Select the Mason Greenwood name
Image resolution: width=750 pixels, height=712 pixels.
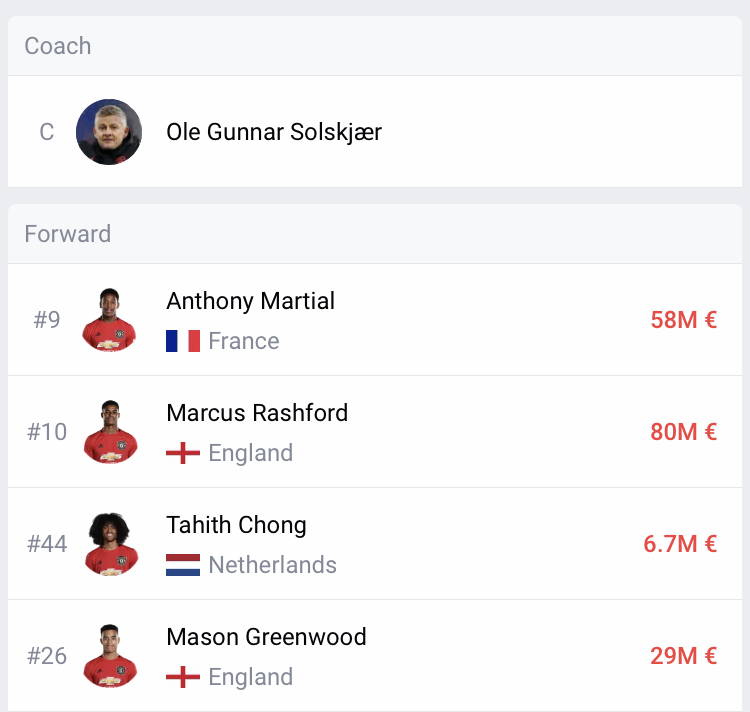click(266, 637)
